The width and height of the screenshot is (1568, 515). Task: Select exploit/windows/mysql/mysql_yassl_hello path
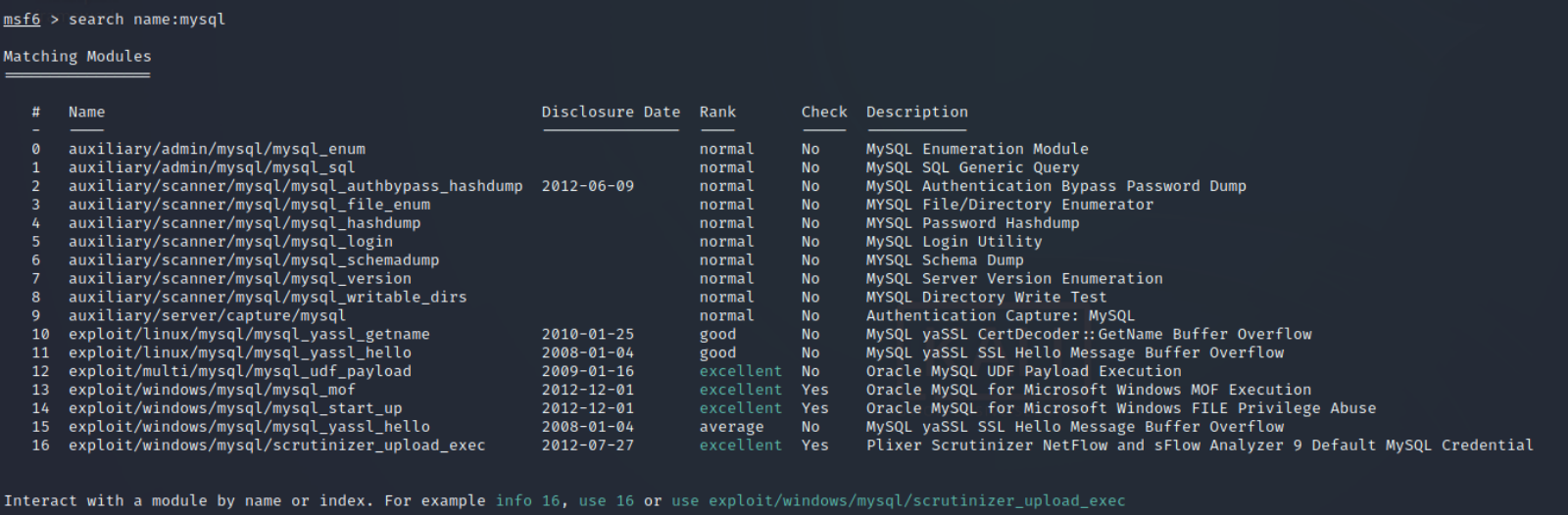pos(249,429)
